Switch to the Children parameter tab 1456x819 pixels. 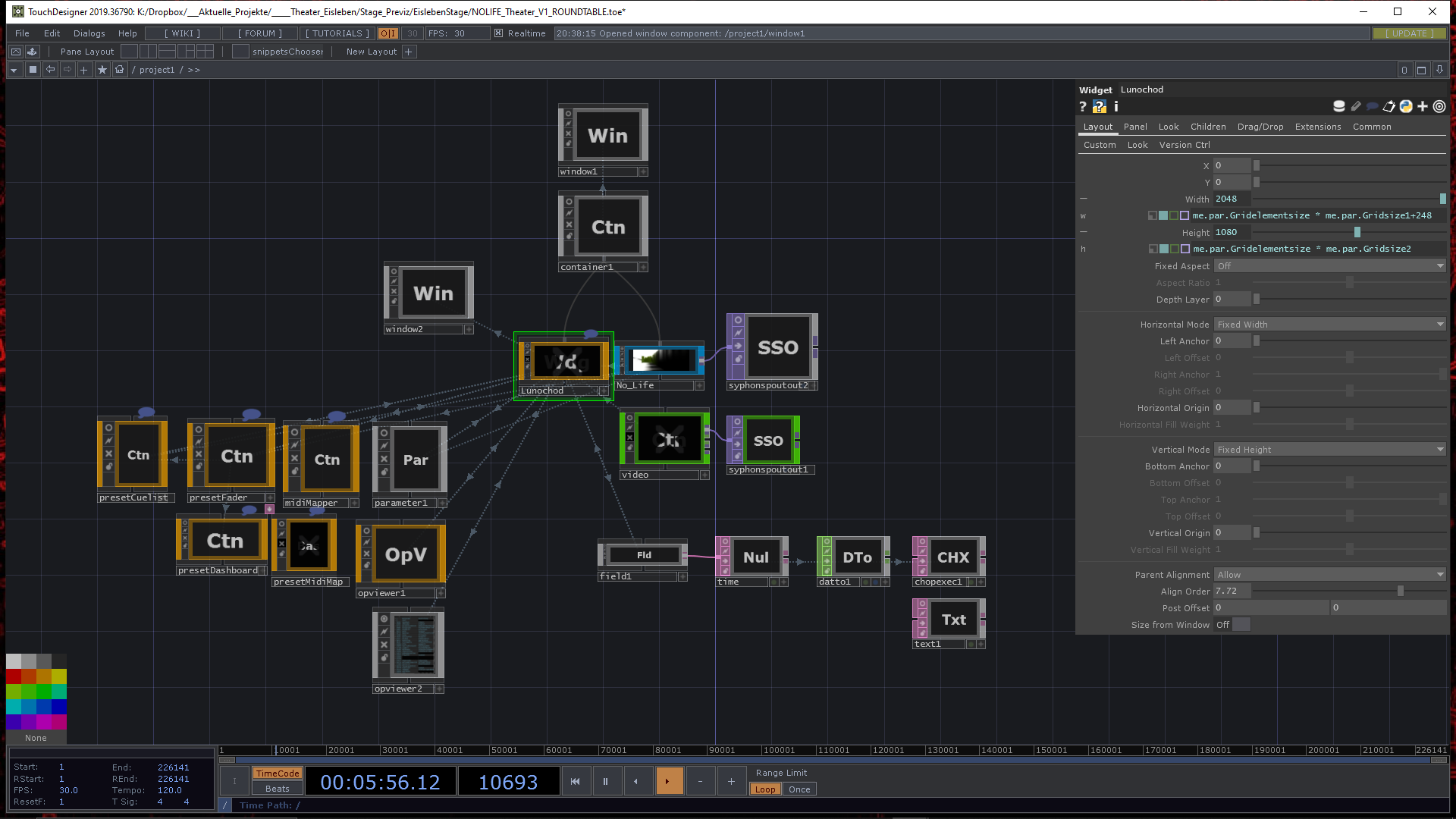pos(1208,127)
